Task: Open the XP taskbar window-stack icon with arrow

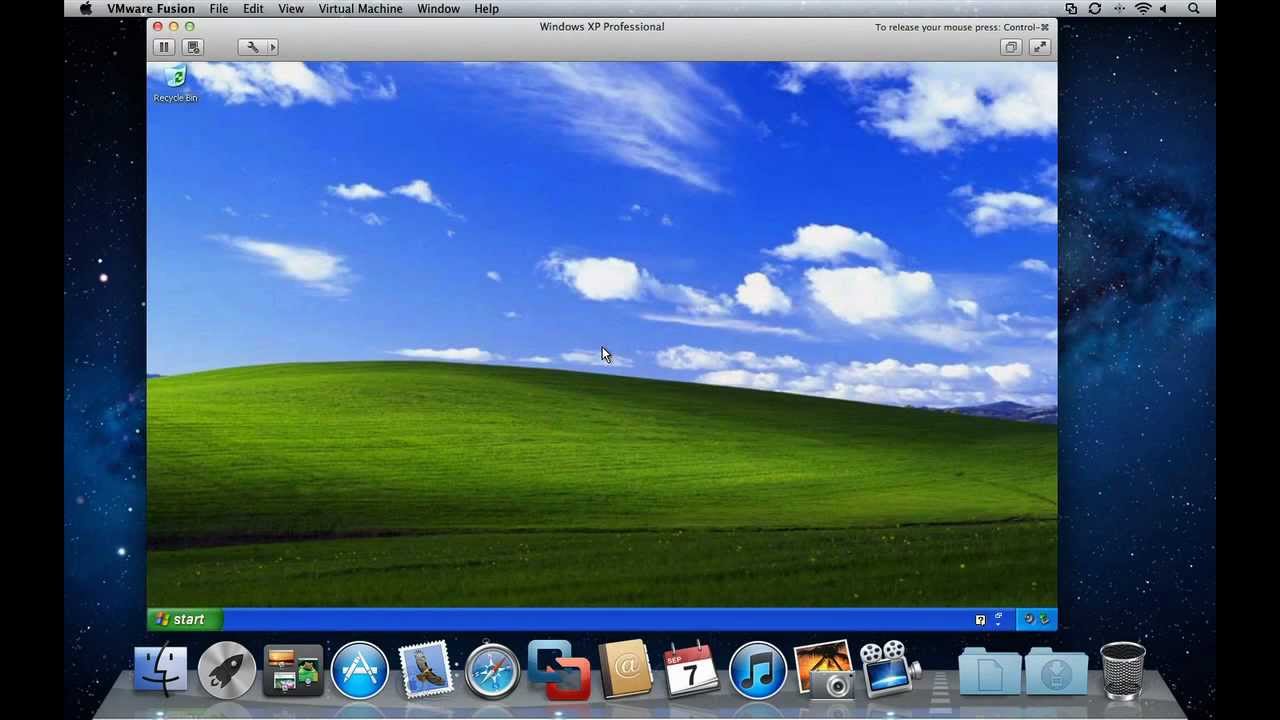Action: 998,619
